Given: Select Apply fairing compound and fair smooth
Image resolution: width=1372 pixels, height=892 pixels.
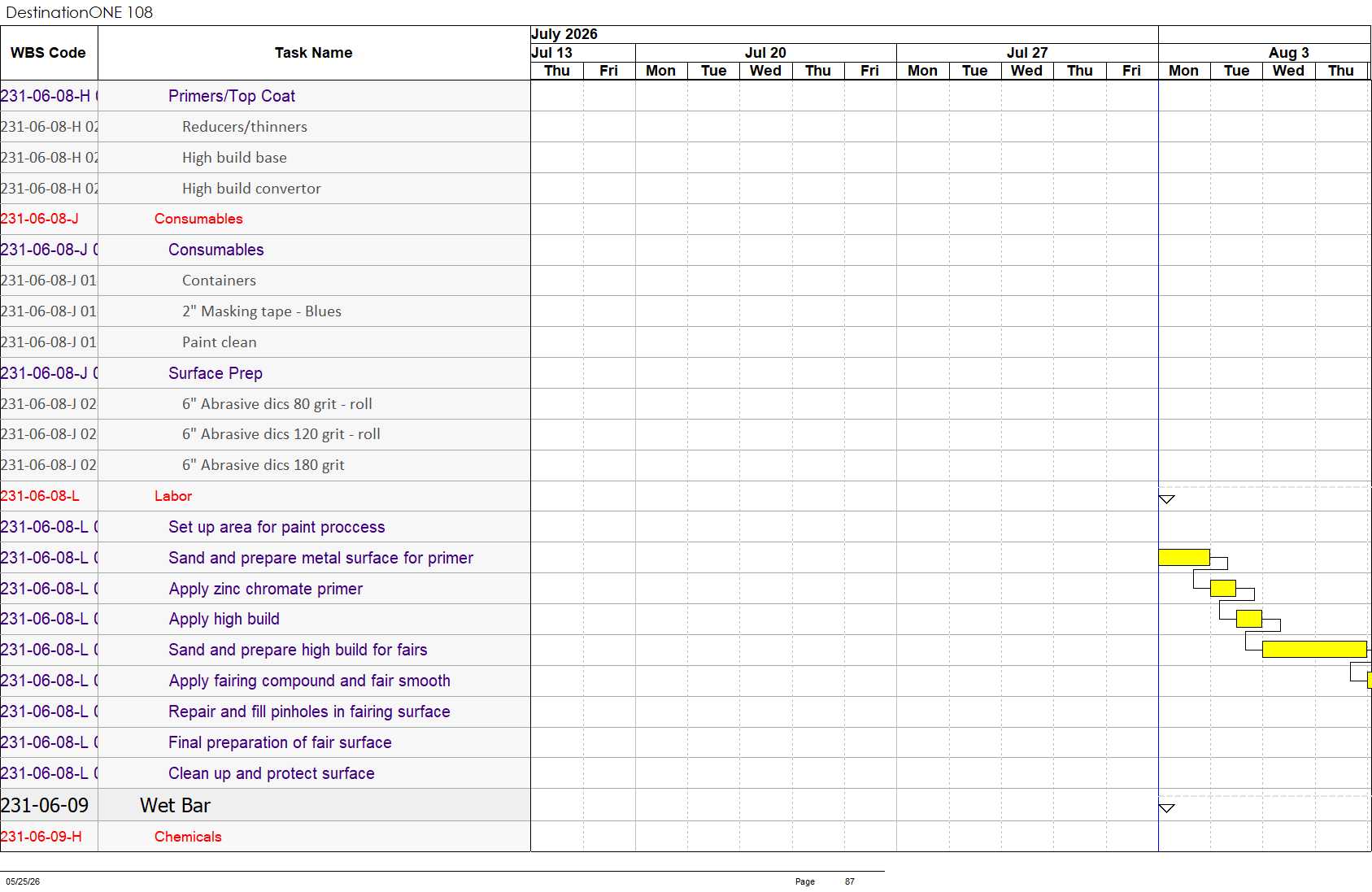Looking at the screenshot, I should 265,681.
